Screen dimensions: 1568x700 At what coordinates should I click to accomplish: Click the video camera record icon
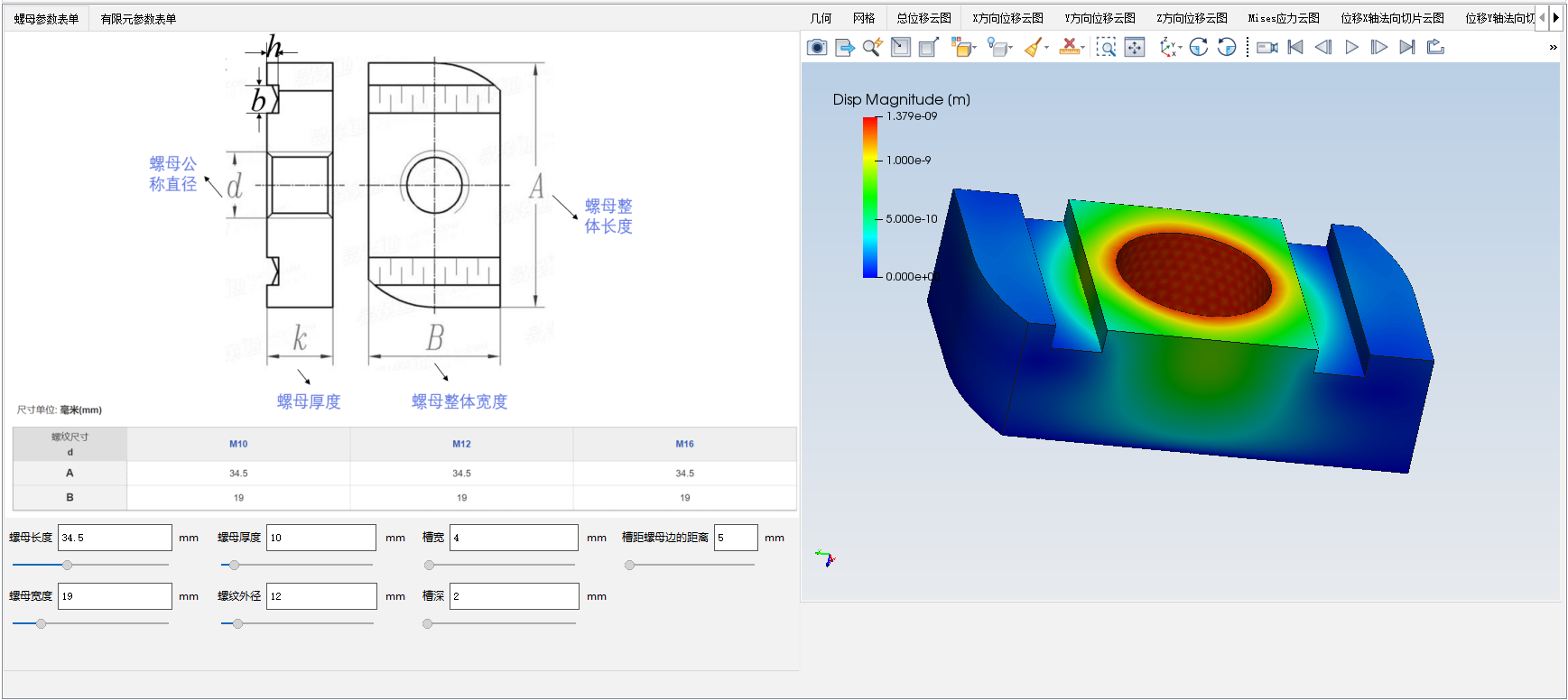click(x=1267, y=48)
